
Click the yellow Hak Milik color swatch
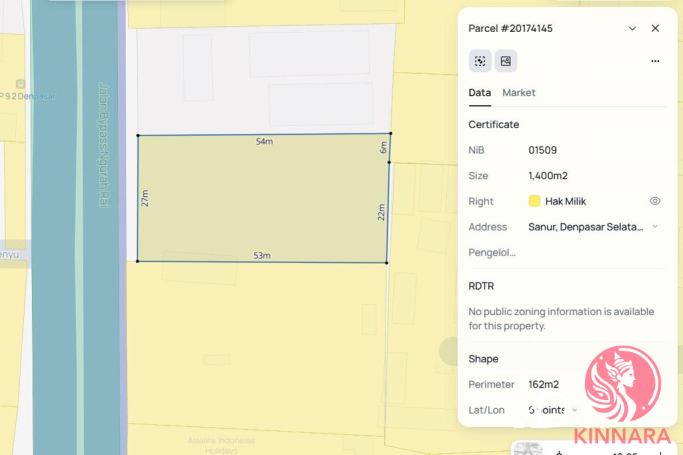point(534,201)
